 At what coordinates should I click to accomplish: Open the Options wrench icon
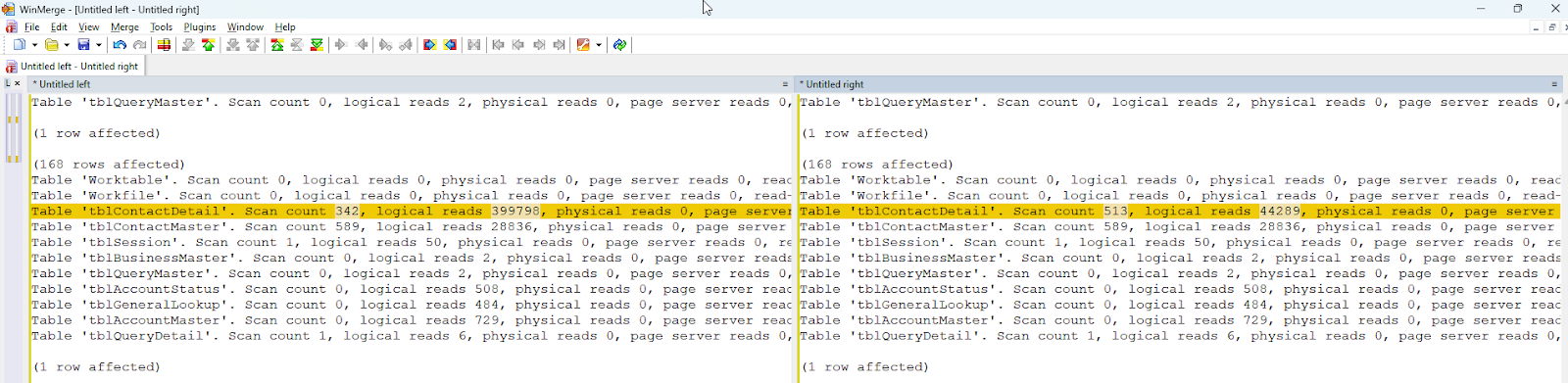583,45
